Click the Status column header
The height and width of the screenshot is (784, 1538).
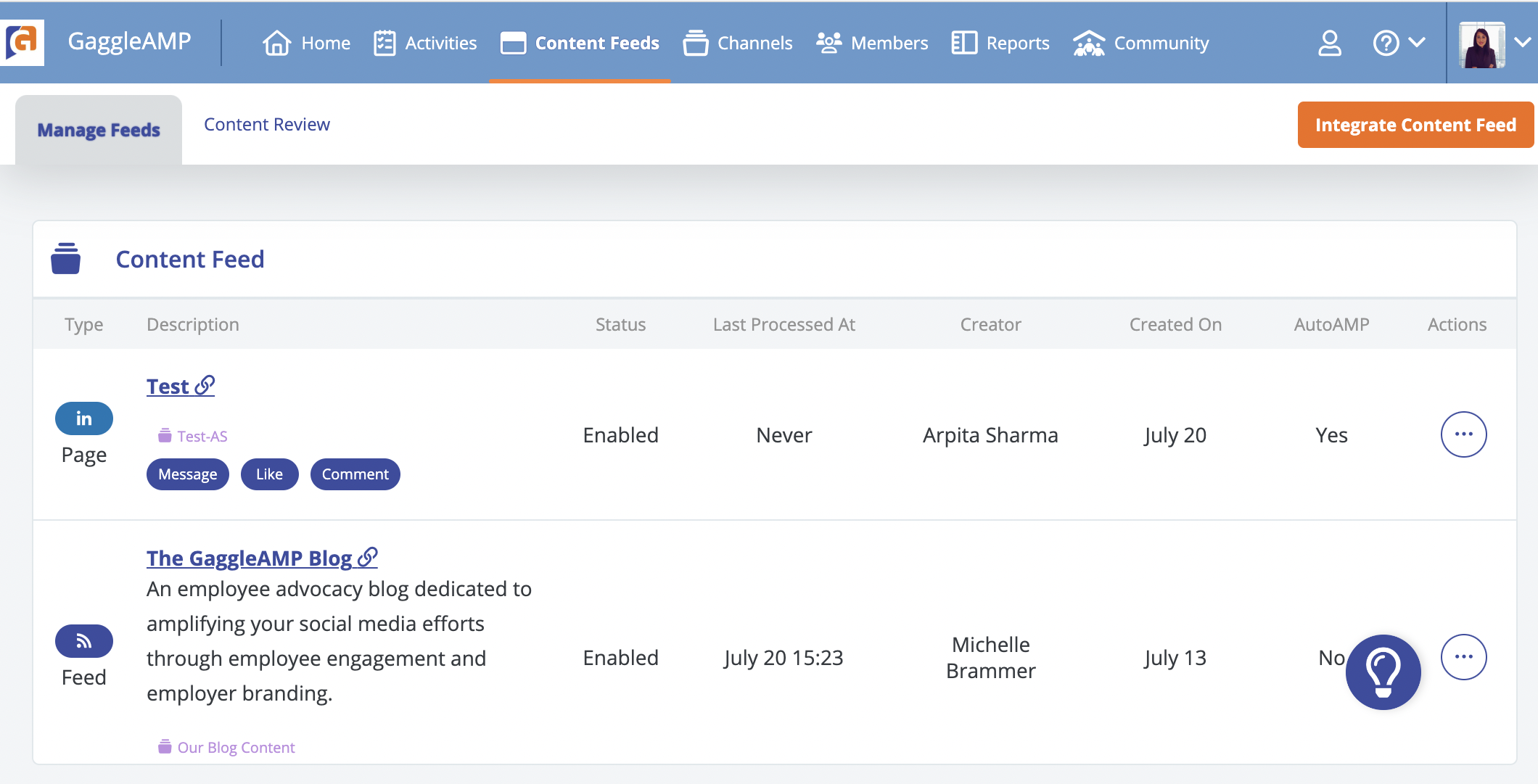pyautogui.click(x=620, y=324)
